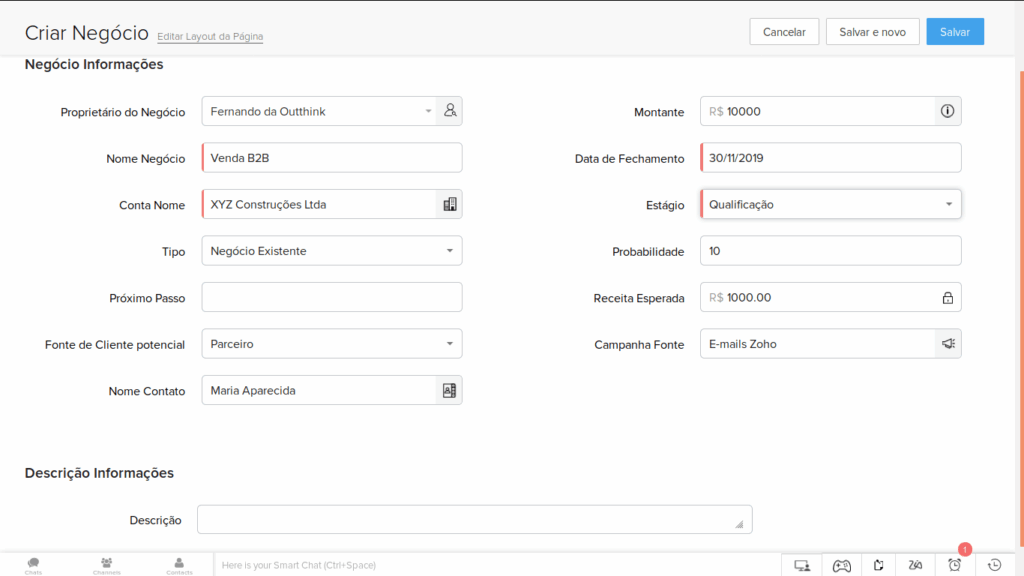Viewport: 1024px width, 576px height.
Task: Click the owner lookup person icon
Action: tap(450, 111)
